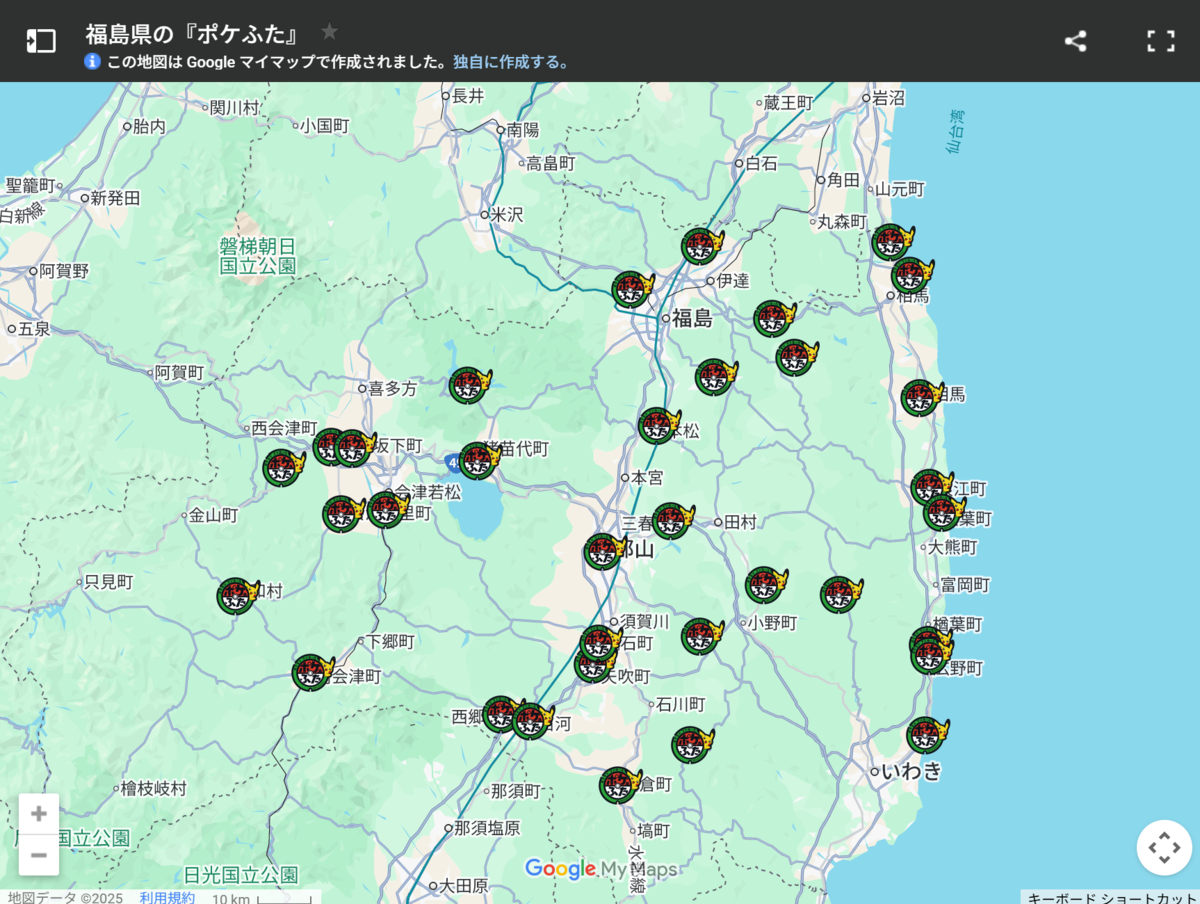Share the map via share icon
Screen dimensions: 1200x904
[1075, 41]
